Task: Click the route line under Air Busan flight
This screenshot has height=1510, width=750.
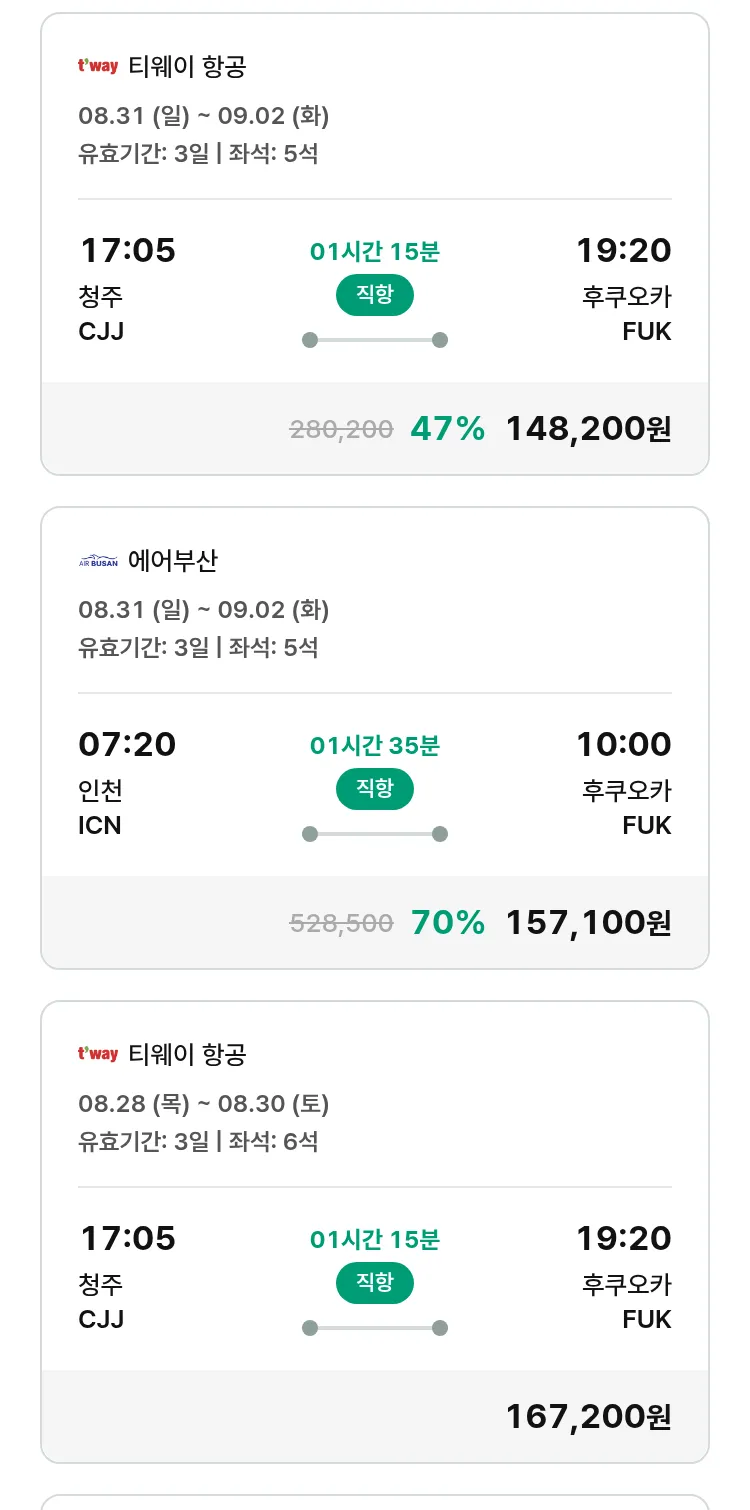Action: [374, 834]
